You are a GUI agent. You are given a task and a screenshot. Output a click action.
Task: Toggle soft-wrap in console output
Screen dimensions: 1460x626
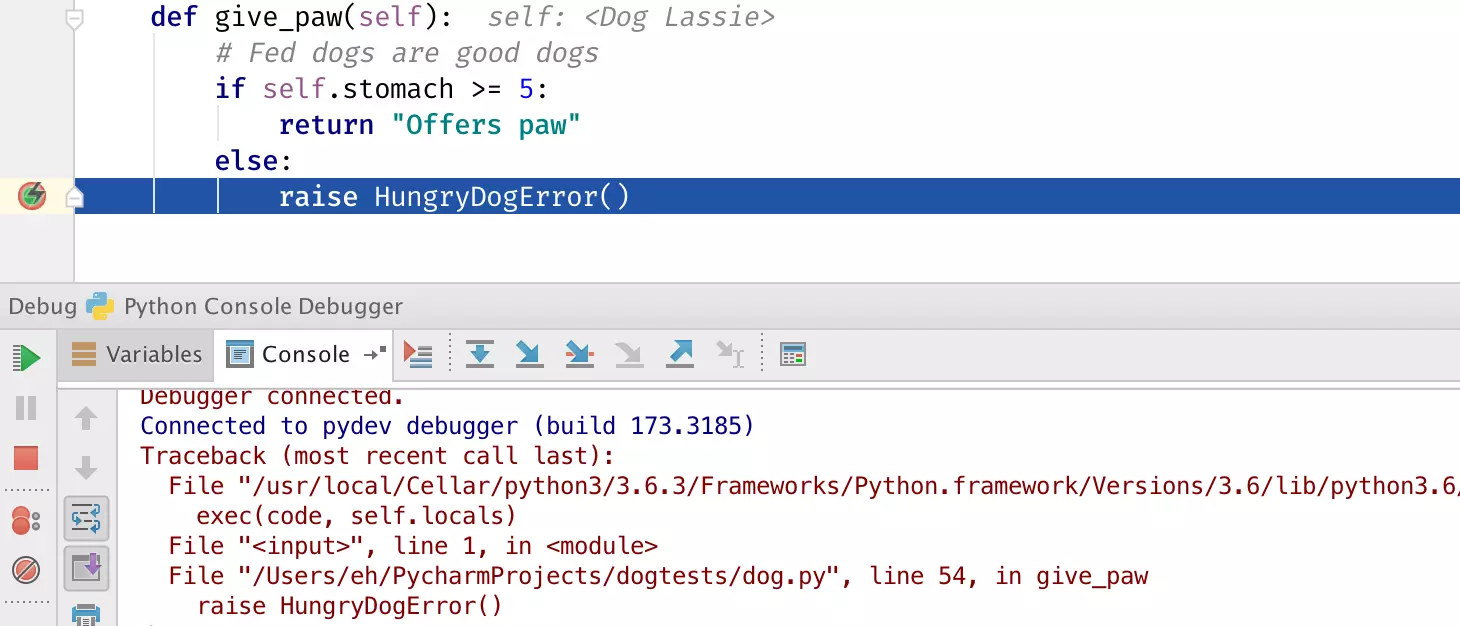click(x=86, y=519)
